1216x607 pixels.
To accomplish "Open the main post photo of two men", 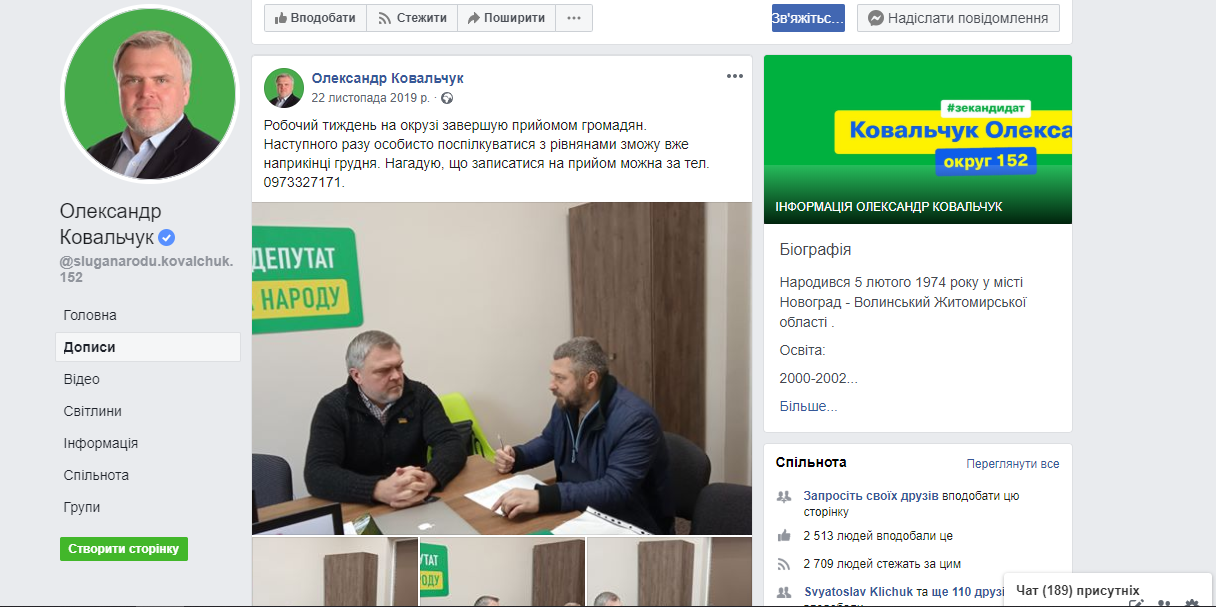I will [x=501, y=369].
